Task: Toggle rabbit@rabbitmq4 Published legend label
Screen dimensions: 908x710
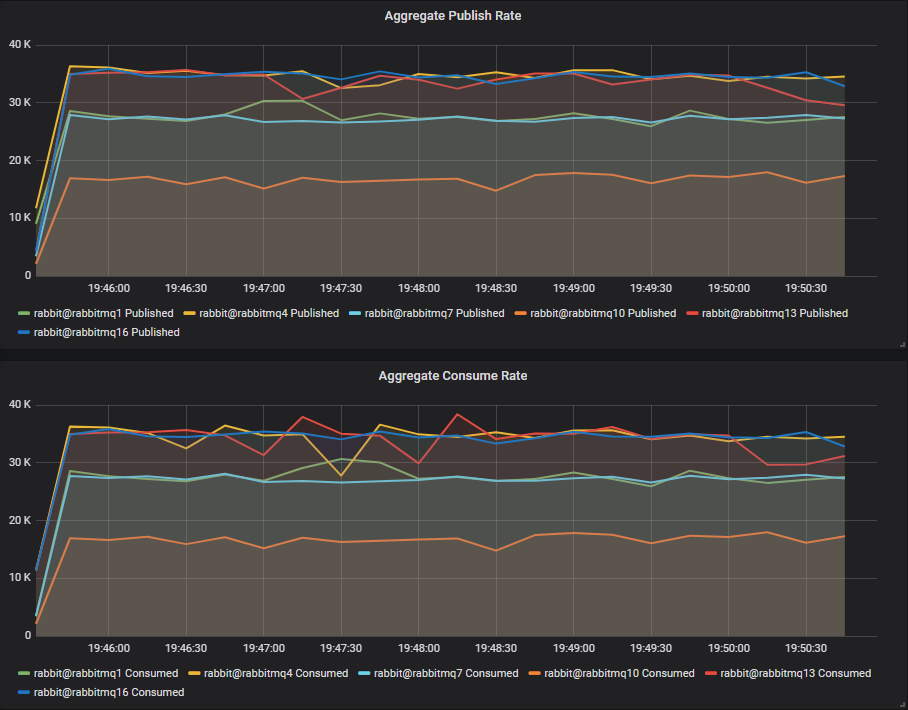Action: tap(269, 313)
